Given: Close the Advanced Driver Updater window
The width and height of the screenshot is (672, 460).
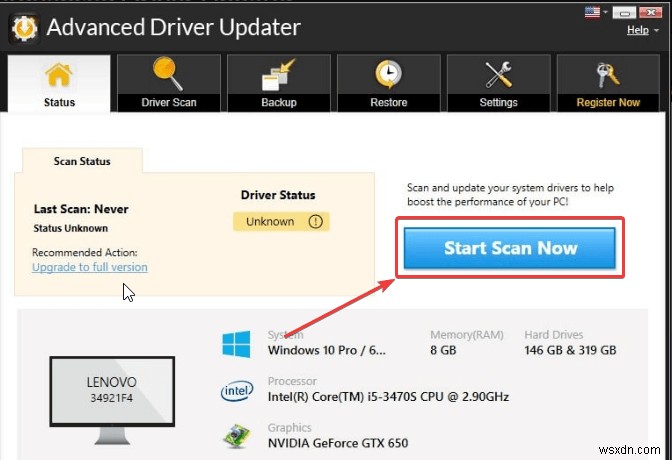Looking at the screenshot, I should point(651,13).
